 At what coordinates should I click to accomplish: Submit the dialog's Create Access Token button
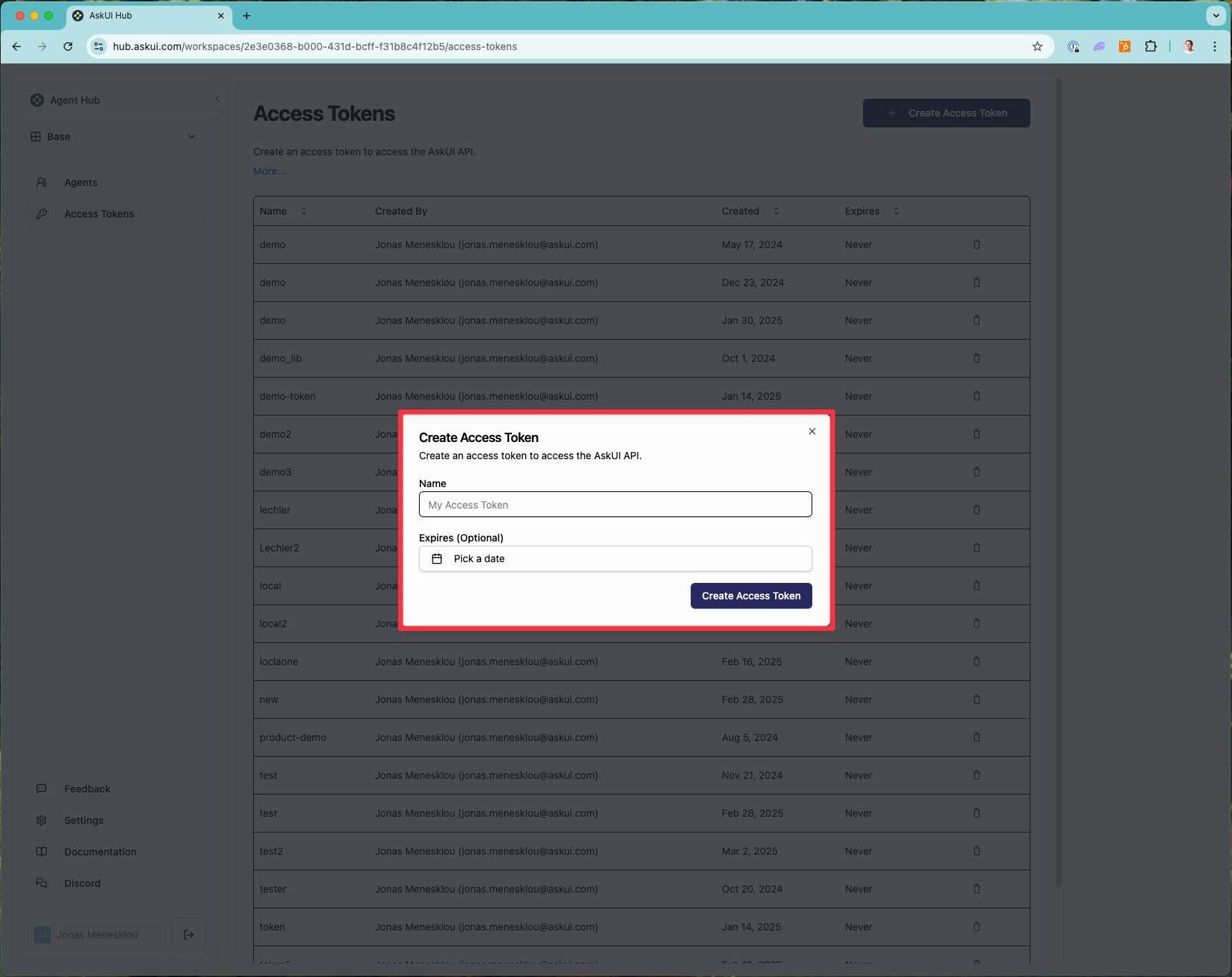pos(751,596)
